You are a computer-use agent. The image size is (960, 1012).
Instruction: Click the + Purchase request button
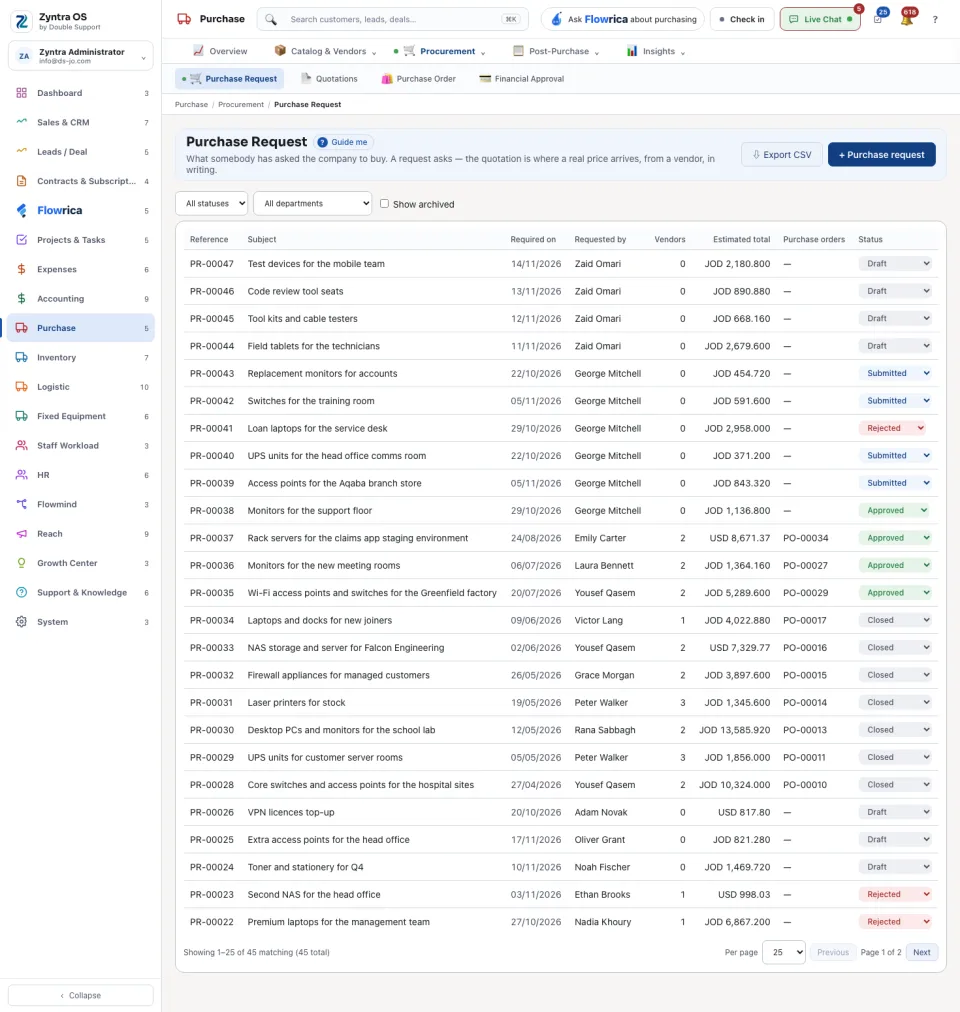881,155
